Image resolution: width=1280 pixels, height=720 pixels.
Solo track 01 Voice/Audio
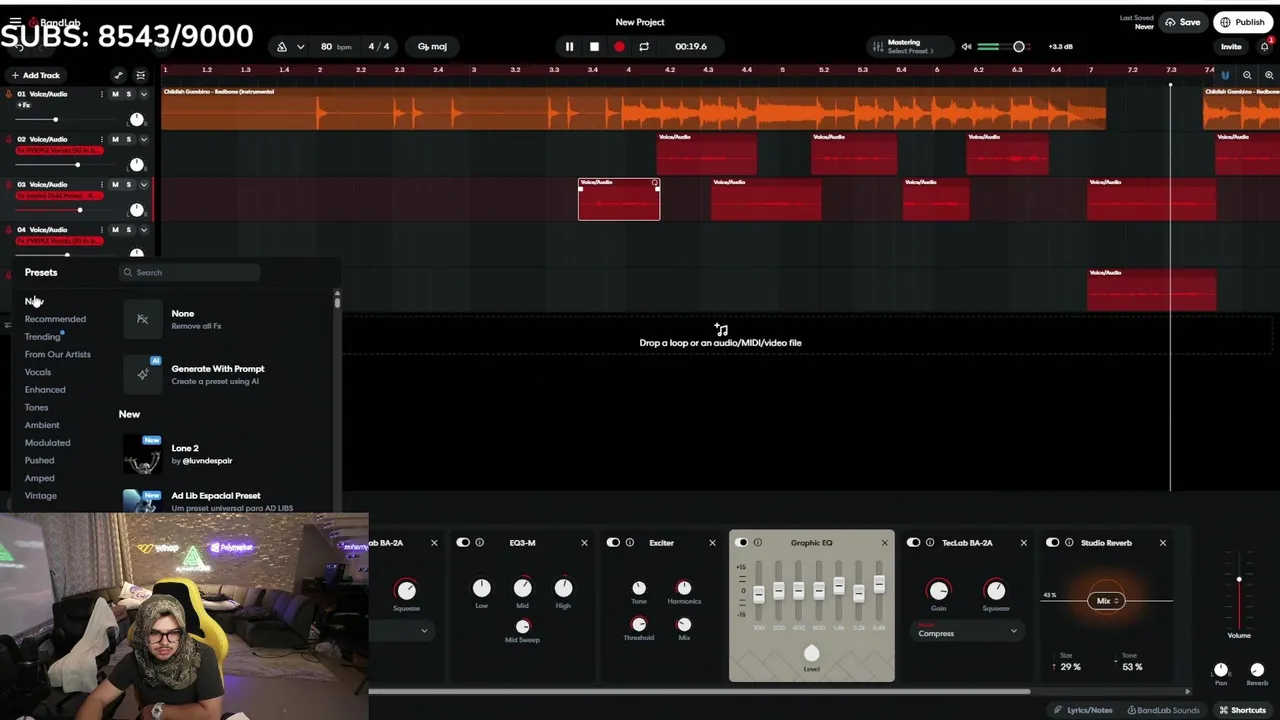(x=128, y=94)
